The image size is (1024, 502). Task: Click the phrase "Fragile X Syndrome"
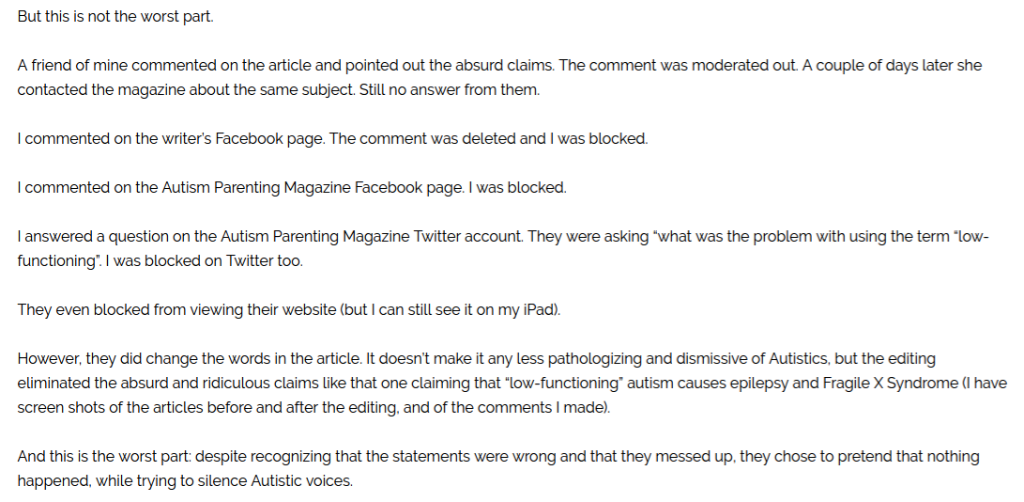click(871, 382)
